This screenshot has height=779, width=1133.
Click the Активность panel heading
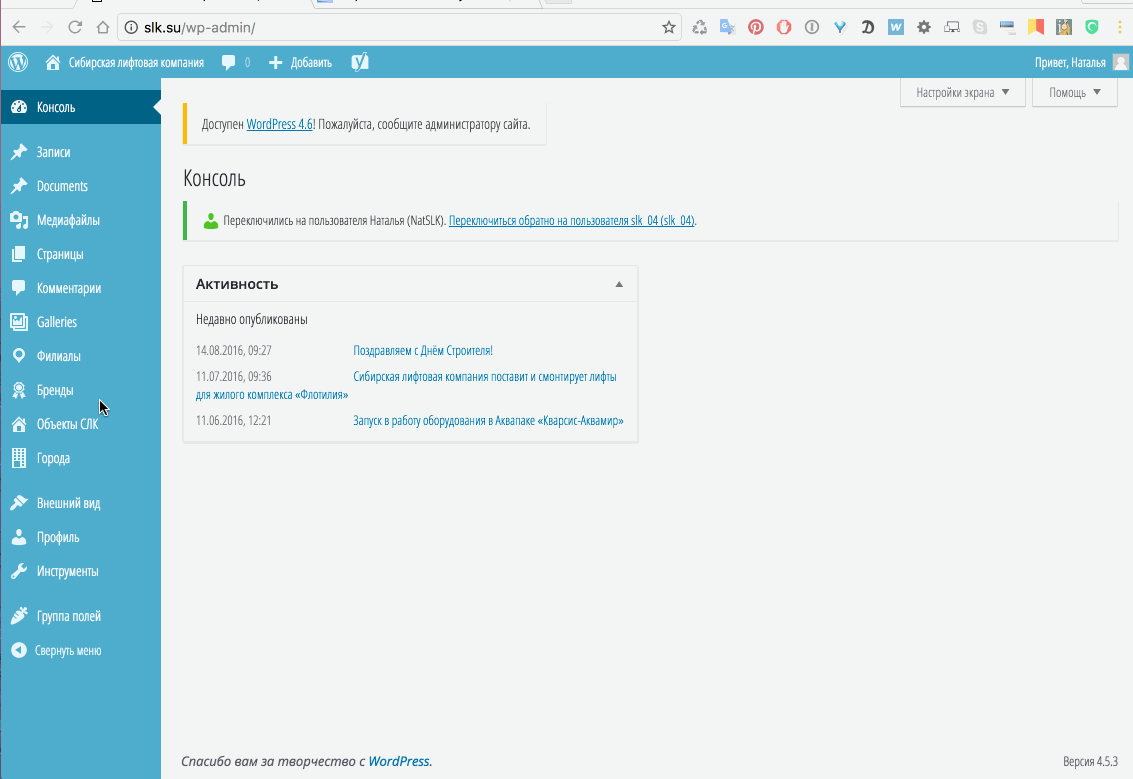click(237, 284)
